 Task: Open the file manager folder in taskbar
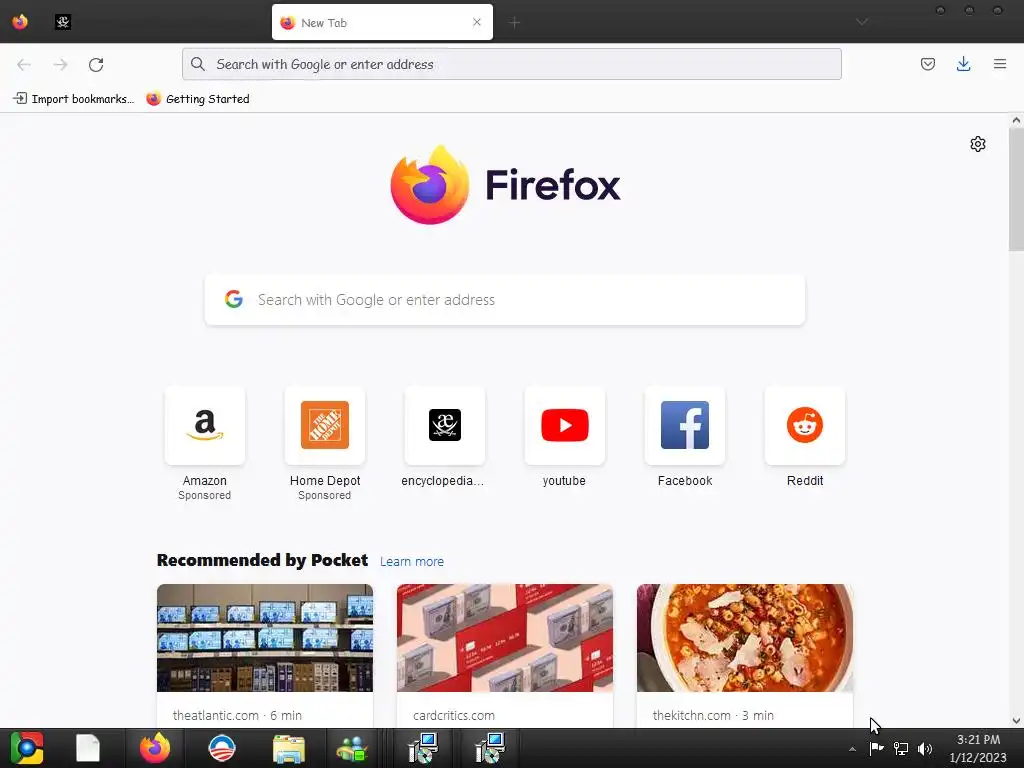pyautogui.click(x=288, y=749)
